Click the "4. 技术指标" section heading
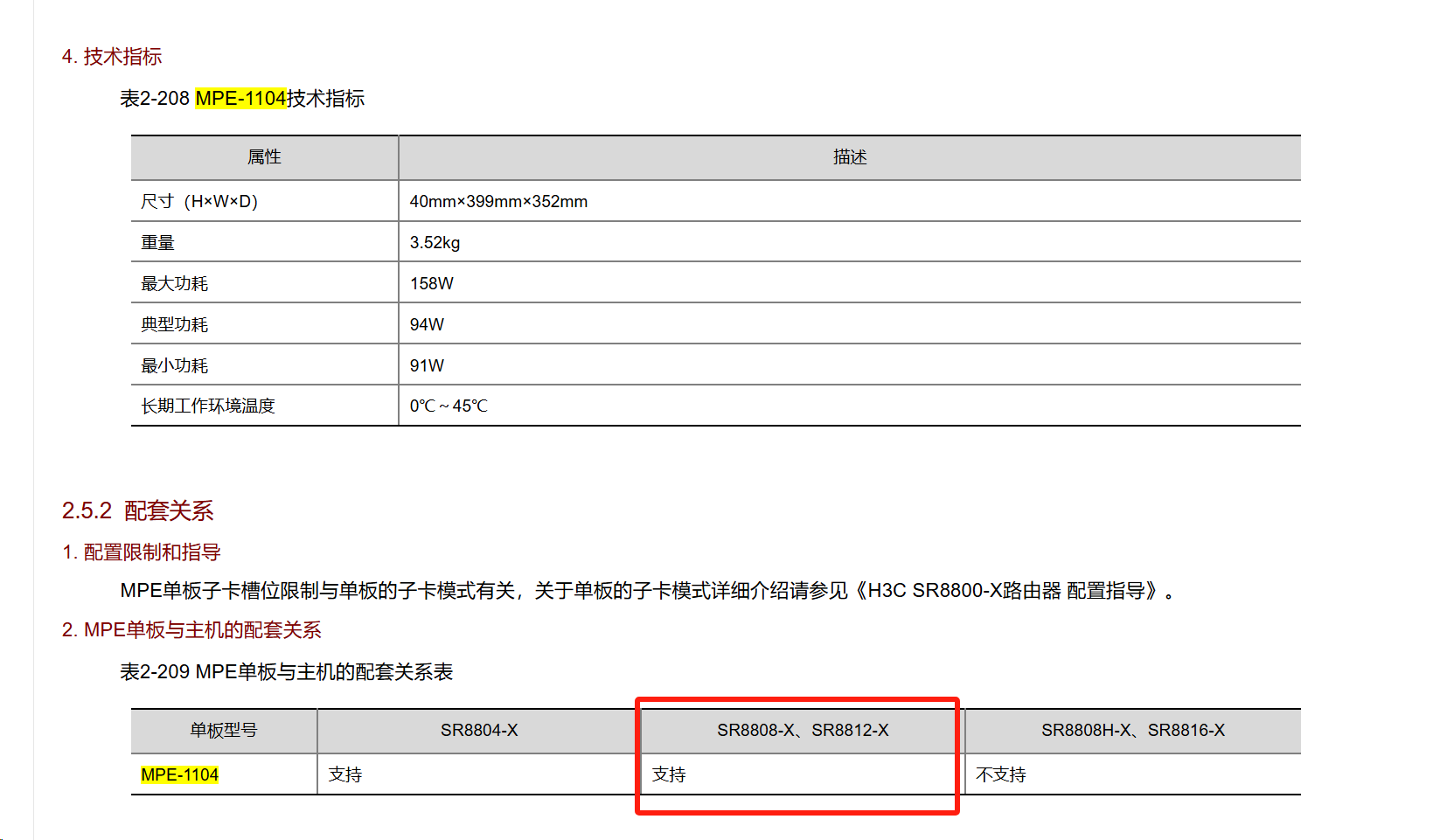Viewport: 1447px width, 840px height. point(112,57)
